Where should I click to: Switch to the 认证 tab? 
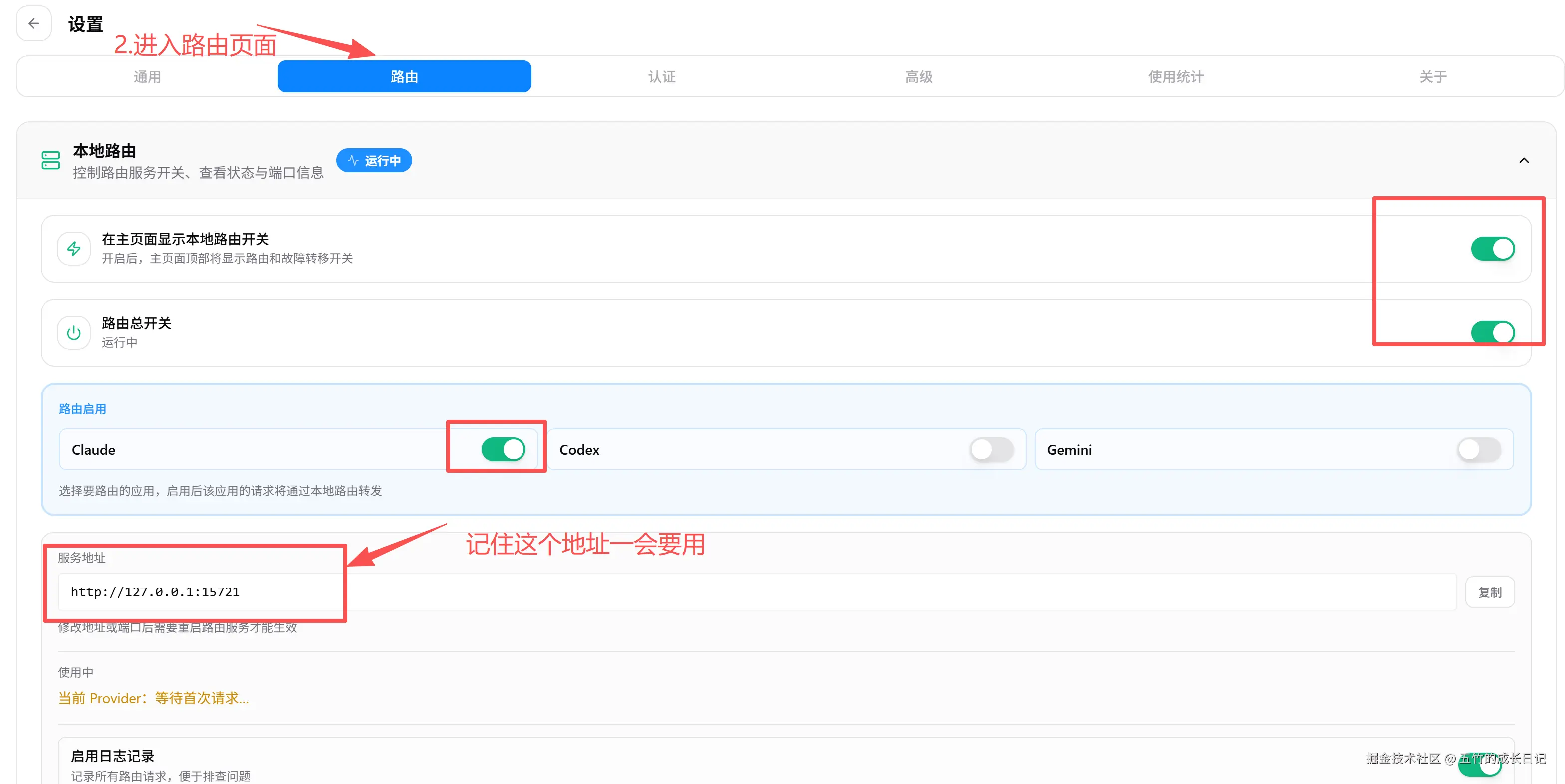coord(662,76)
